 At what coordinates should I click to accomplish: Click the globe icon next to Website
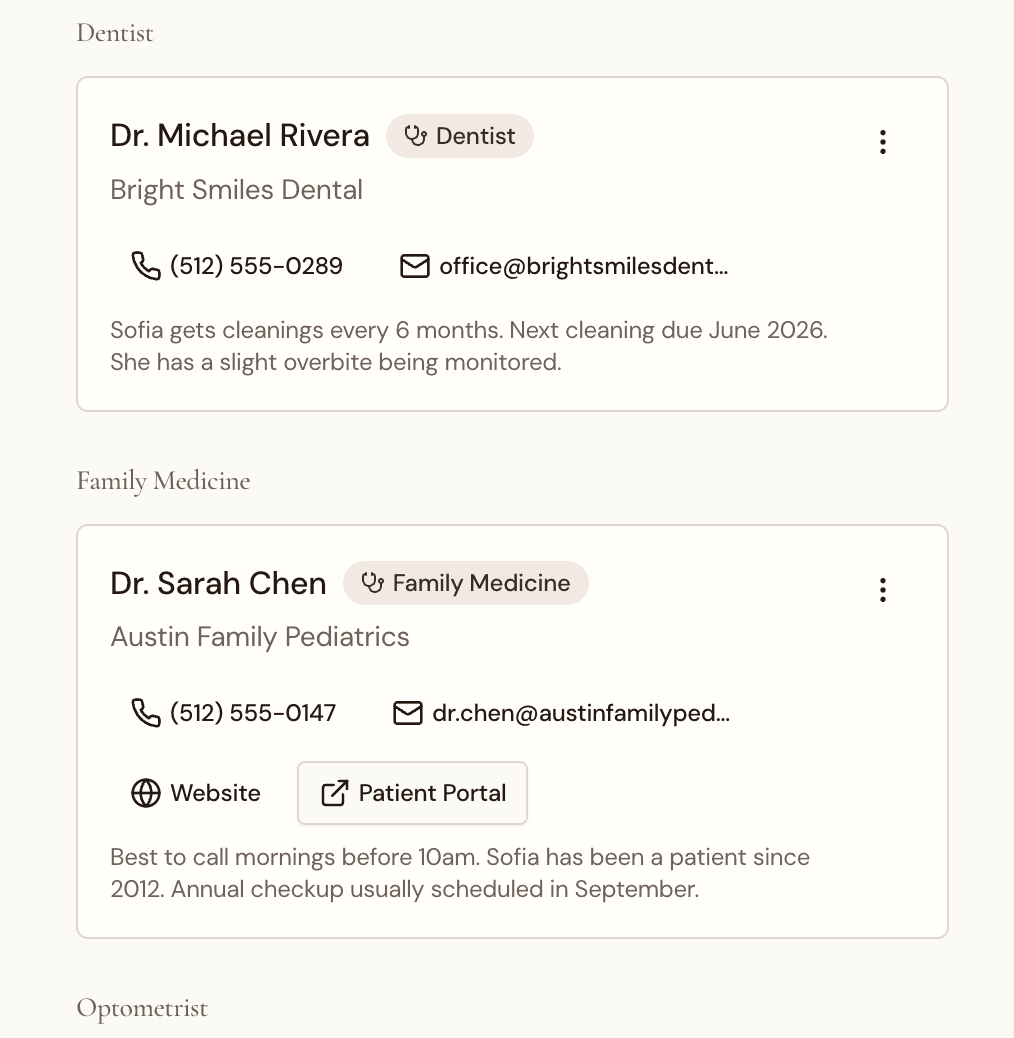pos(146,793)
